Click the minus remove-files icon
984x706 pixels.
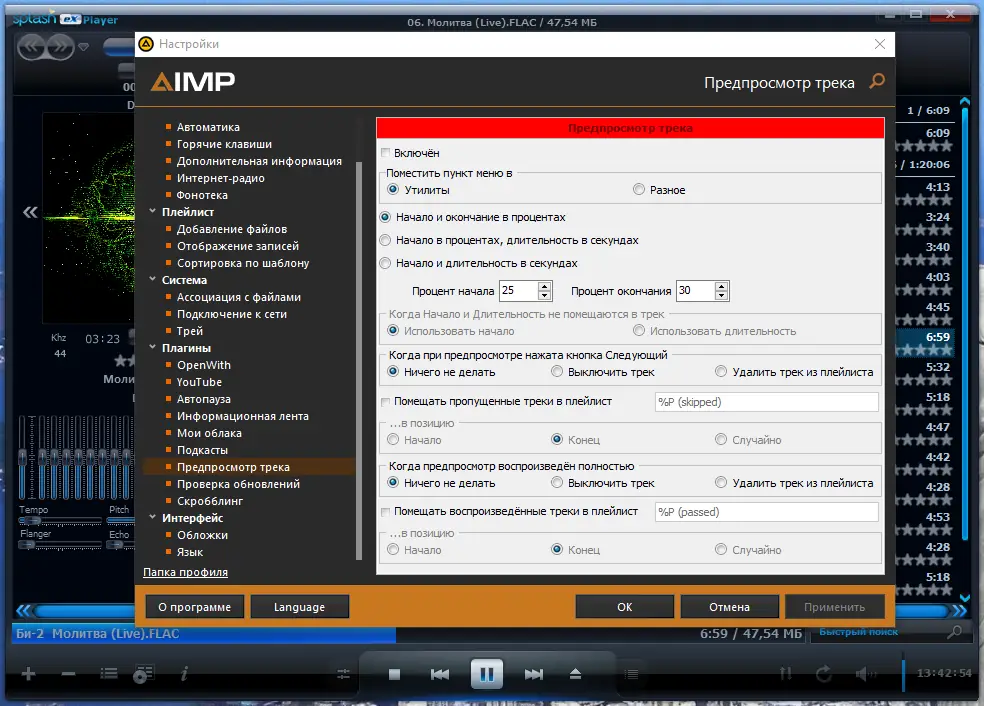pyautogui.click(x=68, y=674)
